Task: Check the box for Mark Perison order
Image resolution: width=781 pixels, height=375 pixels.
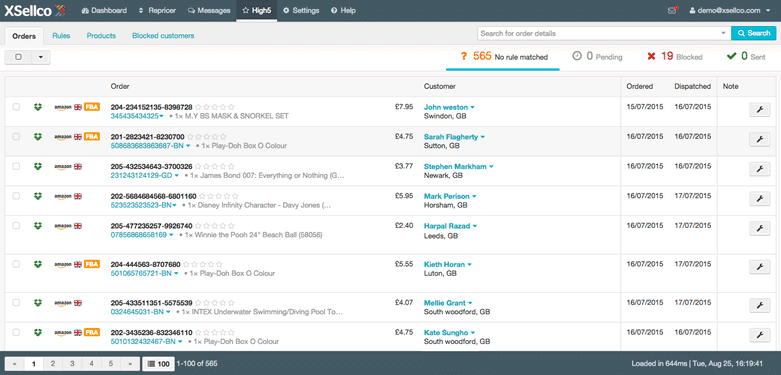Action: (16, 196)
